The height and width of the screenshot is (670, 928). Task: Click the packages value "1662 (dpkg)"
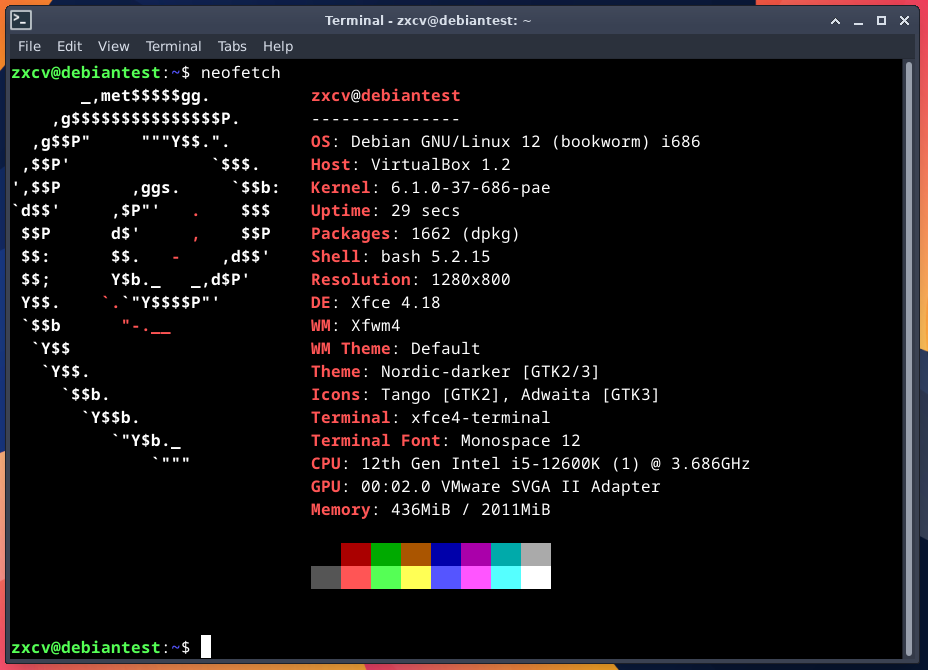pyautogui.click(x=465, y=234)
